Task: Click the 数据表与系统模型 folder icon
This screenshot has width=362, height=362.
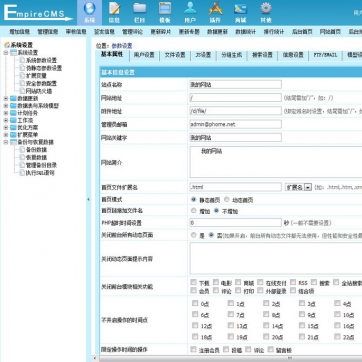Action: (x=13, y=106)
